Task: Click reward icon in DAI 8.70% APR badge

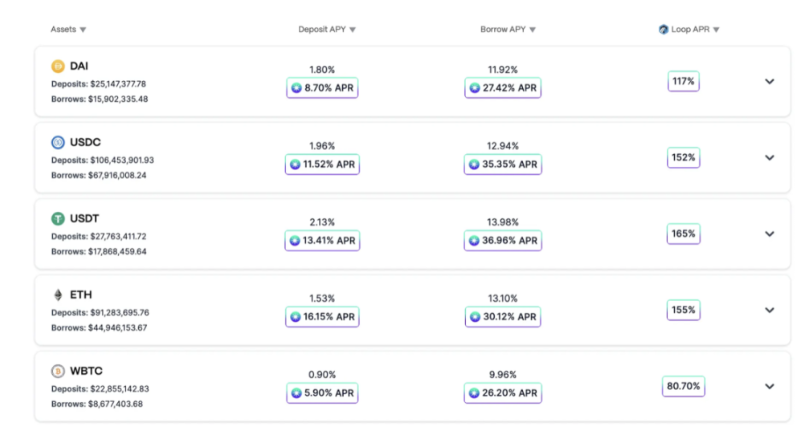Action: coord(296,88)
